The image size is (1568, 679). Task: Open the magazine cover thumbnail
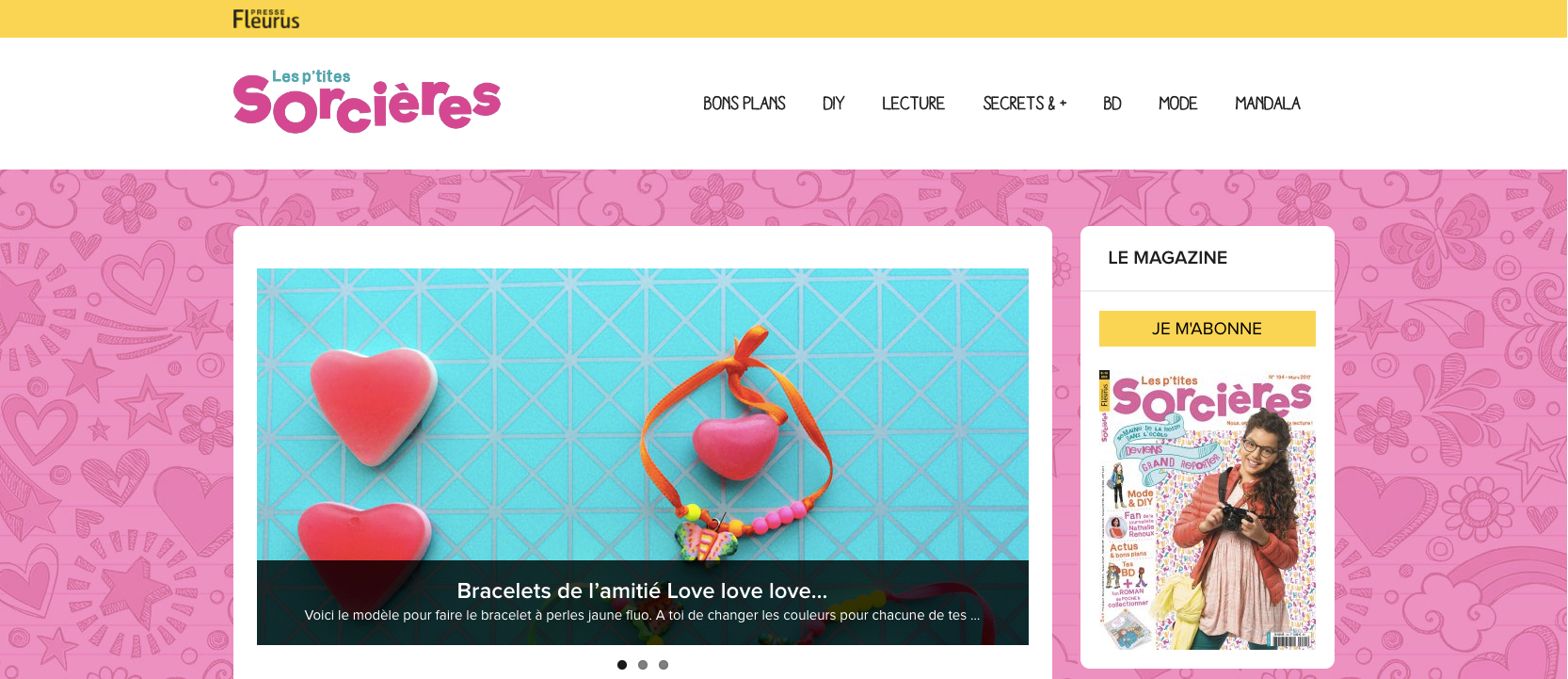click(1208, 509)
